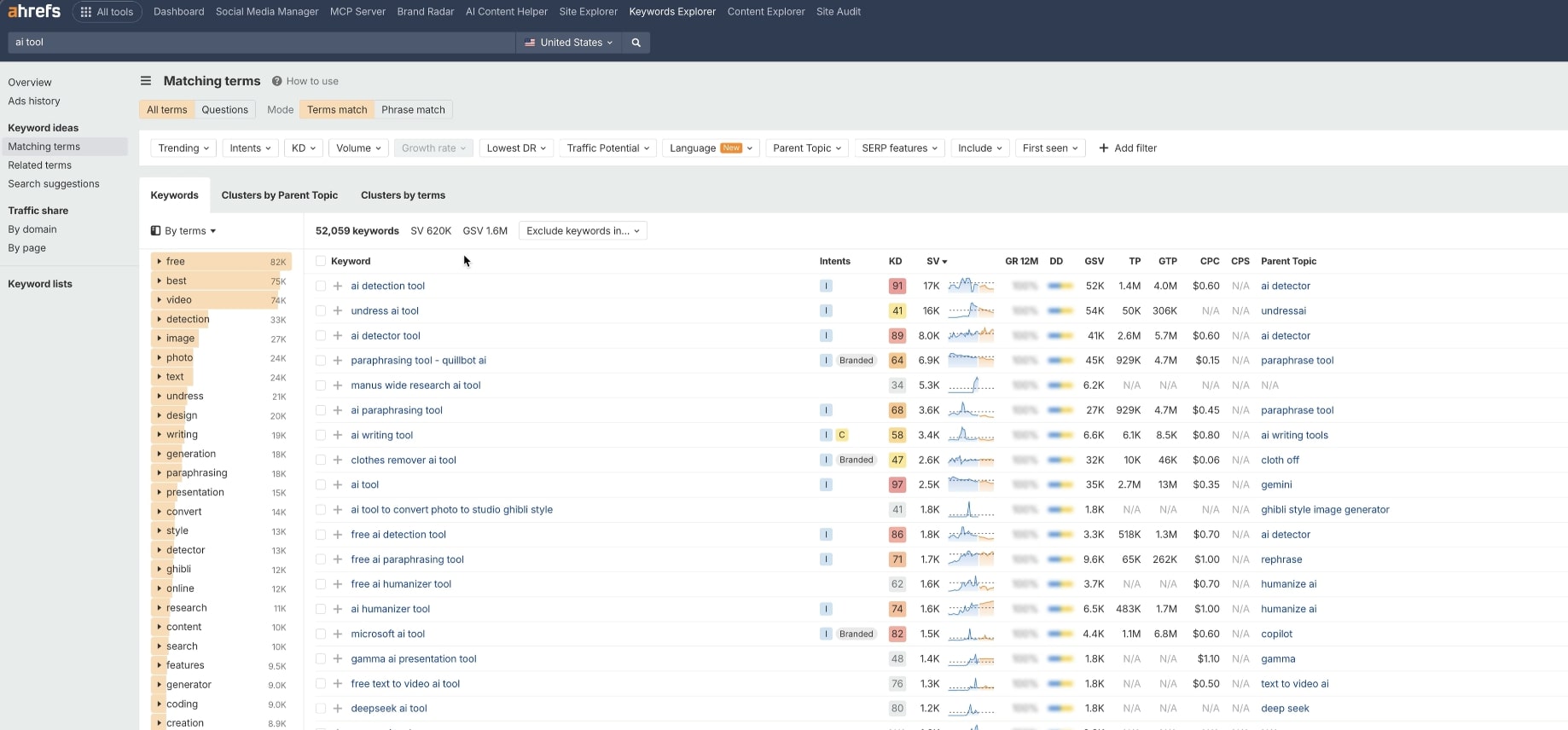
Task: Click KD 91 badge for ai detection tool
Action: click(897, 287)
